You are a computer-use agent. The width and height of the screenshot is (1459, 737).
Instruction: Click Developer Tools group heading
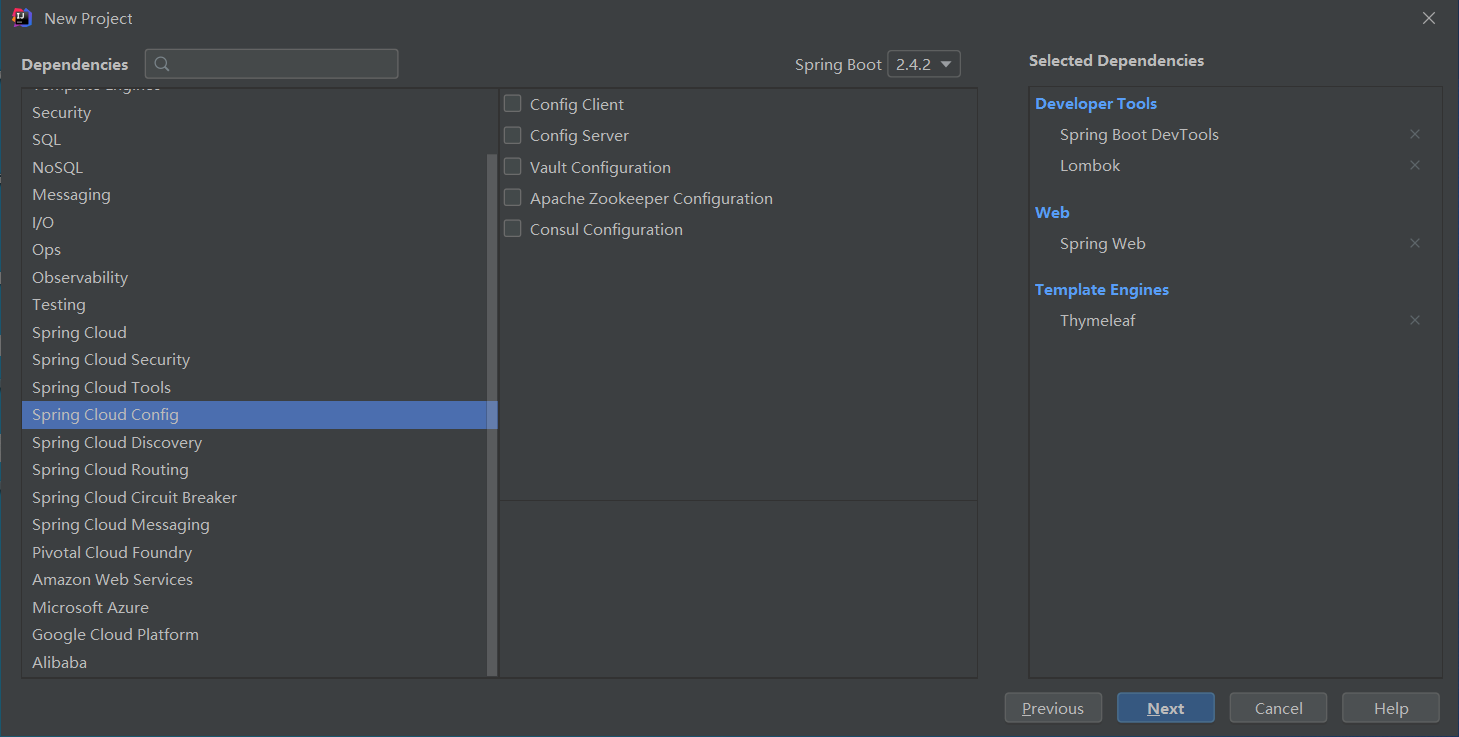point(1096,104)
